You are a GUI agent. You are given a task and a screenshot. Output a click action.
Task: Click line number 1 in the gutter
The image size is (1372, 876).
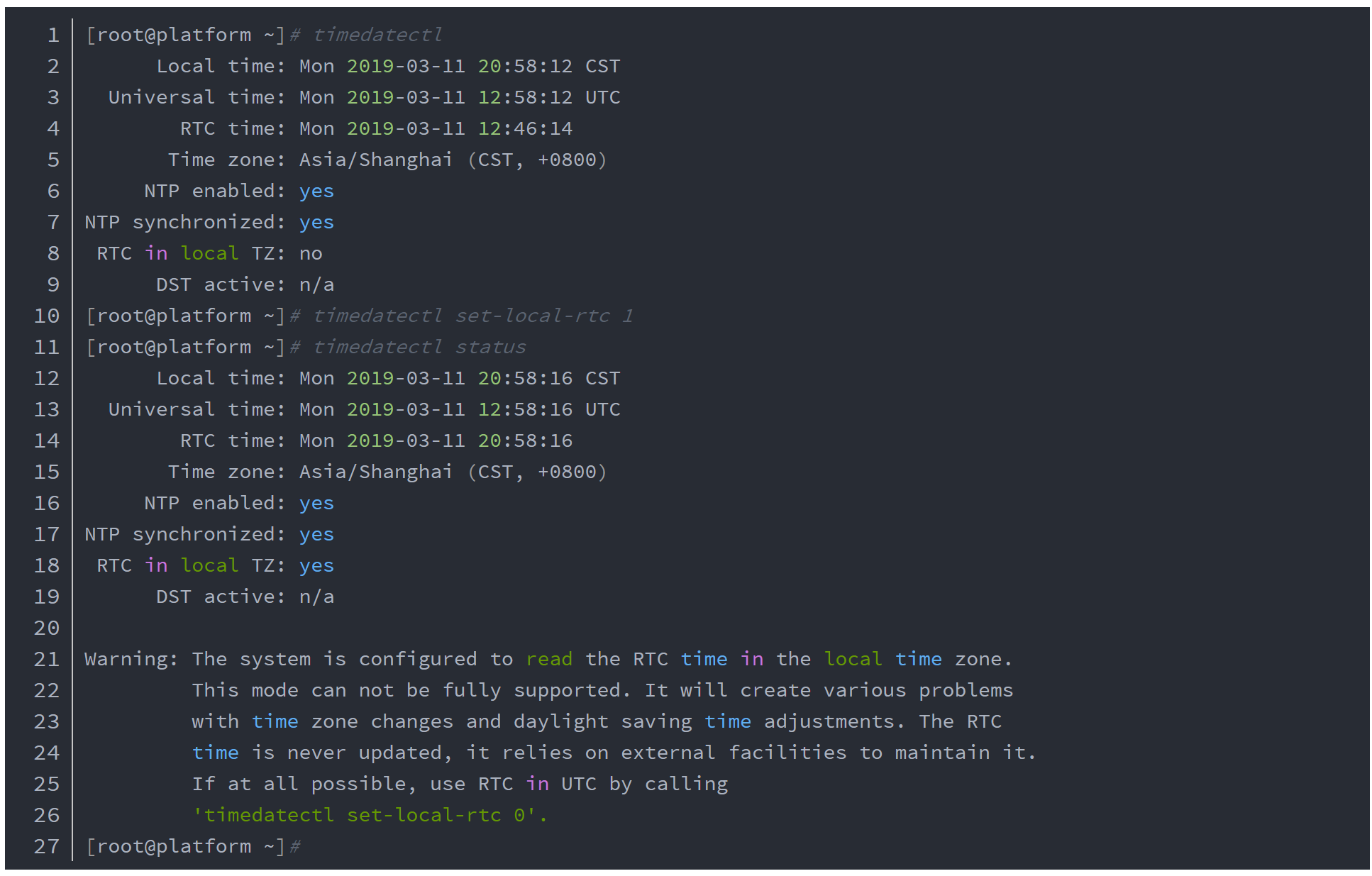pyautogui.click(x=53, y=35)
